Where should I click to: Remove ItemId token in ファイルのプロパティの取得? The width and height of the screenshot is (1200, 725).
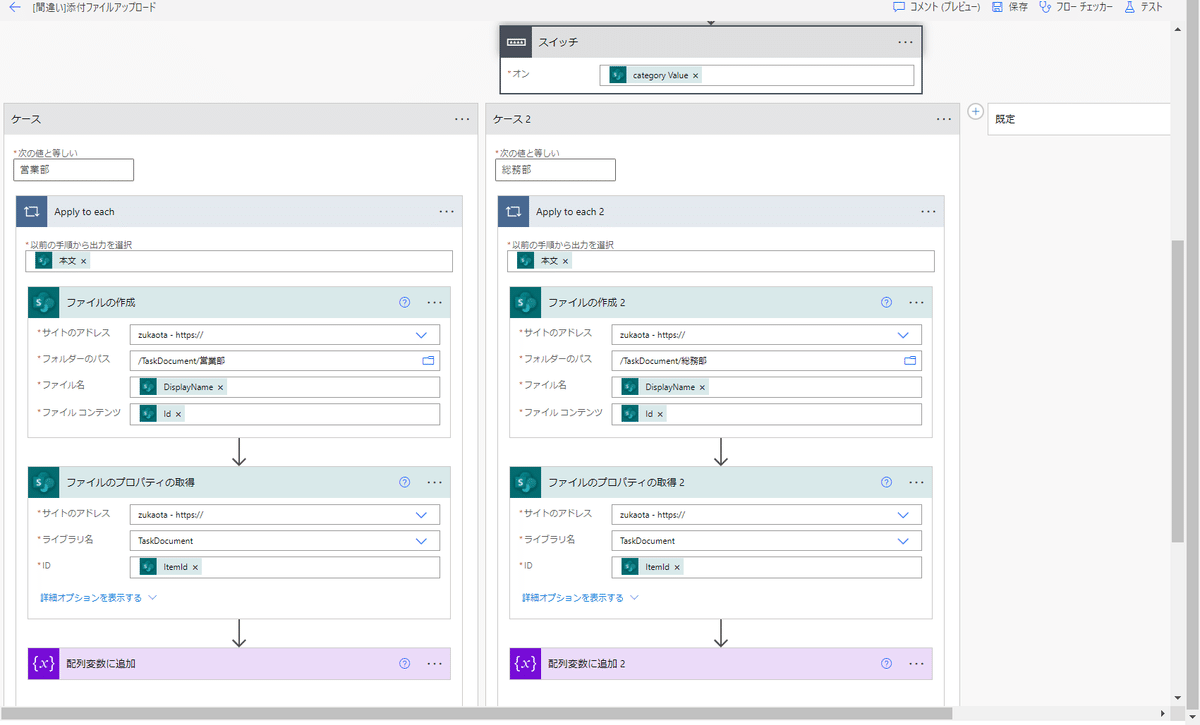tap(196, 567)
